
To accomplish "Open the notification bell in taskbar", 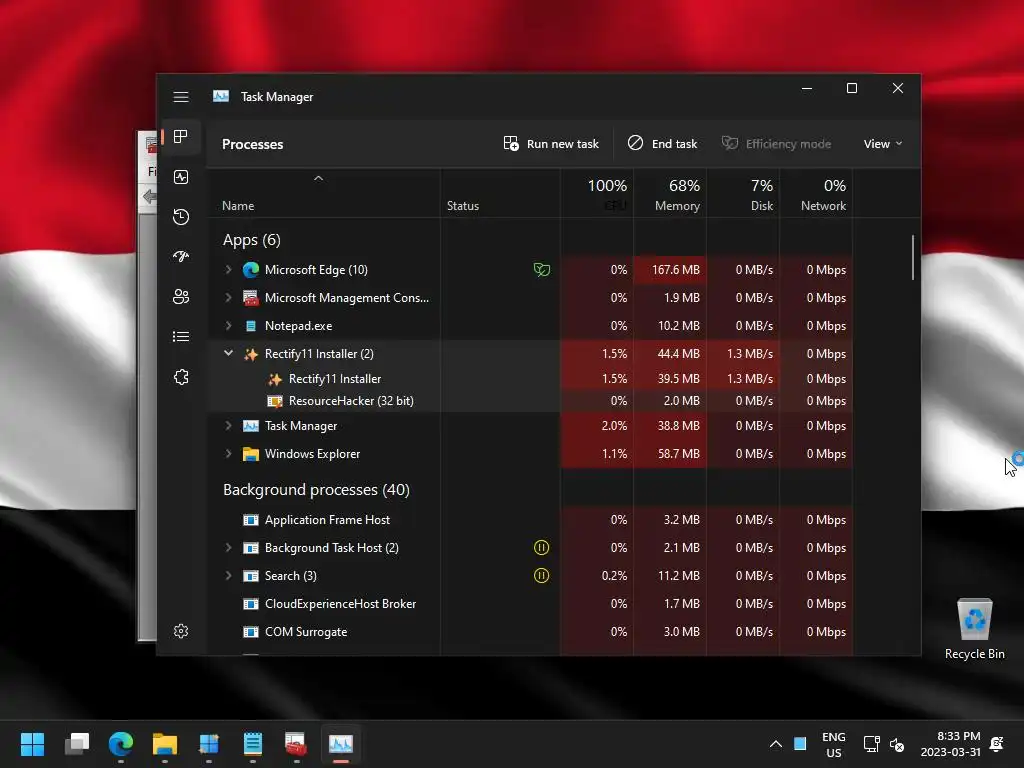I will pyautogui.click(x=997, y=744).
